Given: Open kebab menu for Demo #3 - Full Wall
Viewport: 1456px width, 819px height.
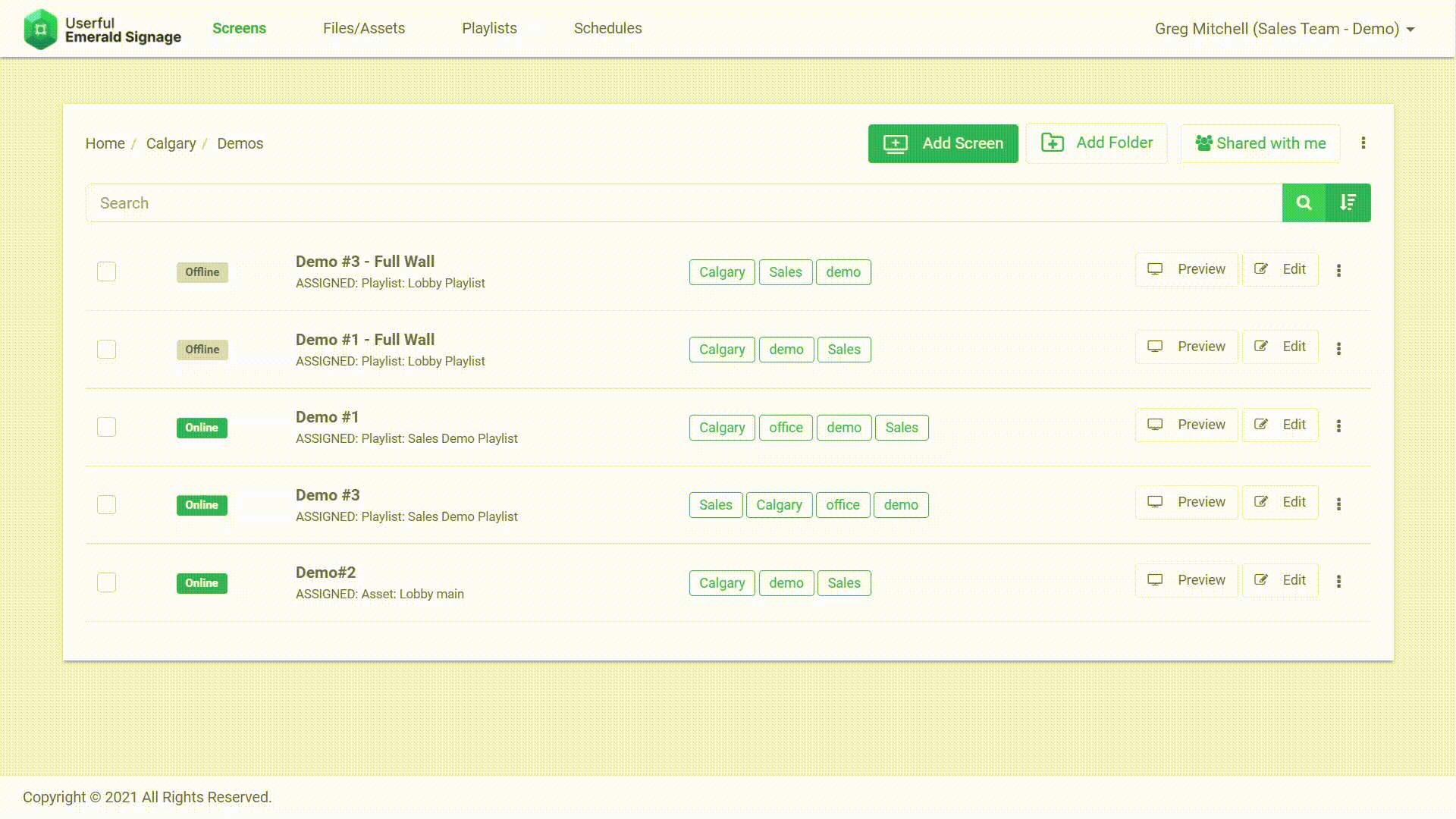Looking at the screenshot, I should point(1338,271).
